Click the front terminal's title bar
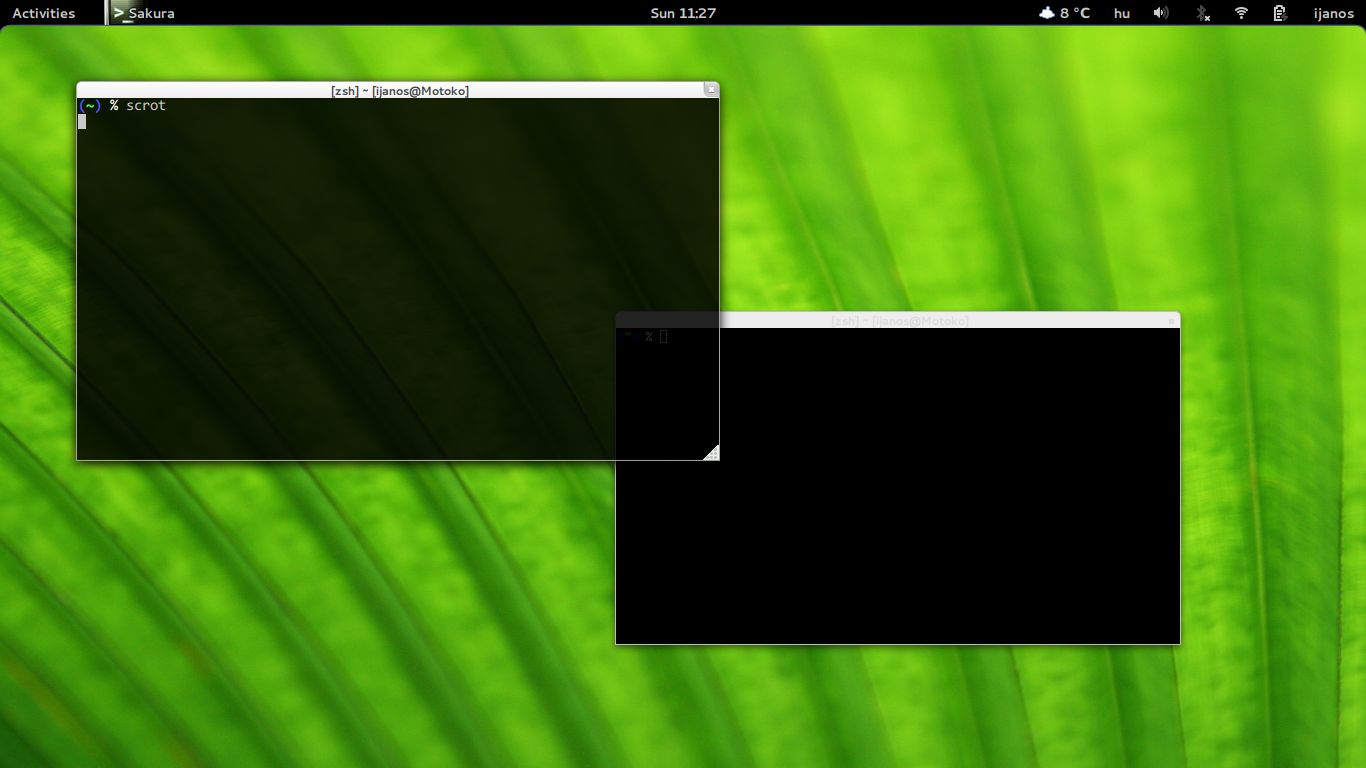Screen dimensions: 1366x768 tap(400, 90)
